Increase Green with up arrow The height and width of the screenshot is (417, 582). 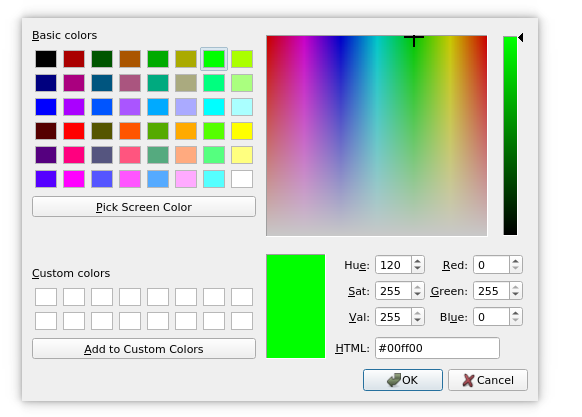[x=516, y=287]
